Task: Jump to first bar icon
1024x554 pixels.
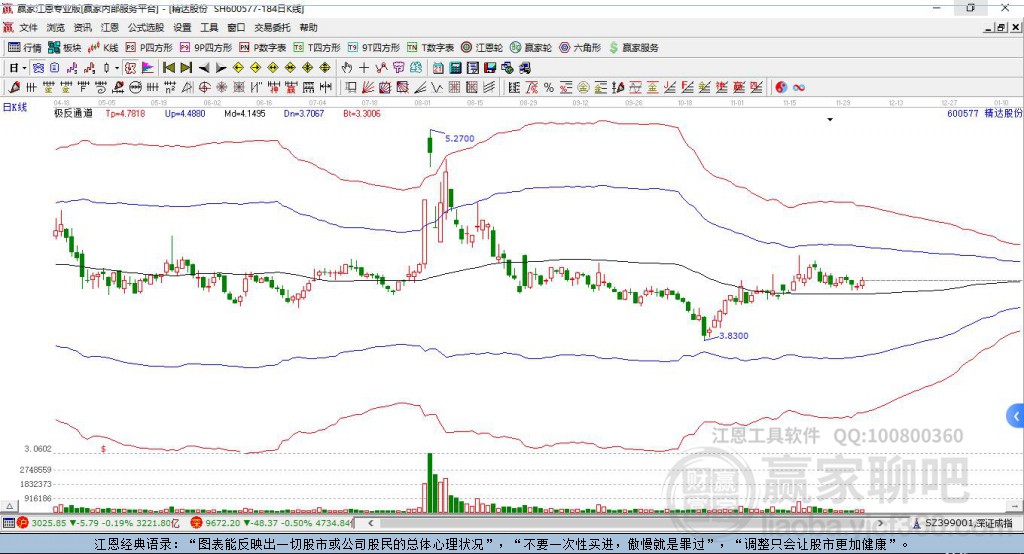Action: [x=169, y=68]
